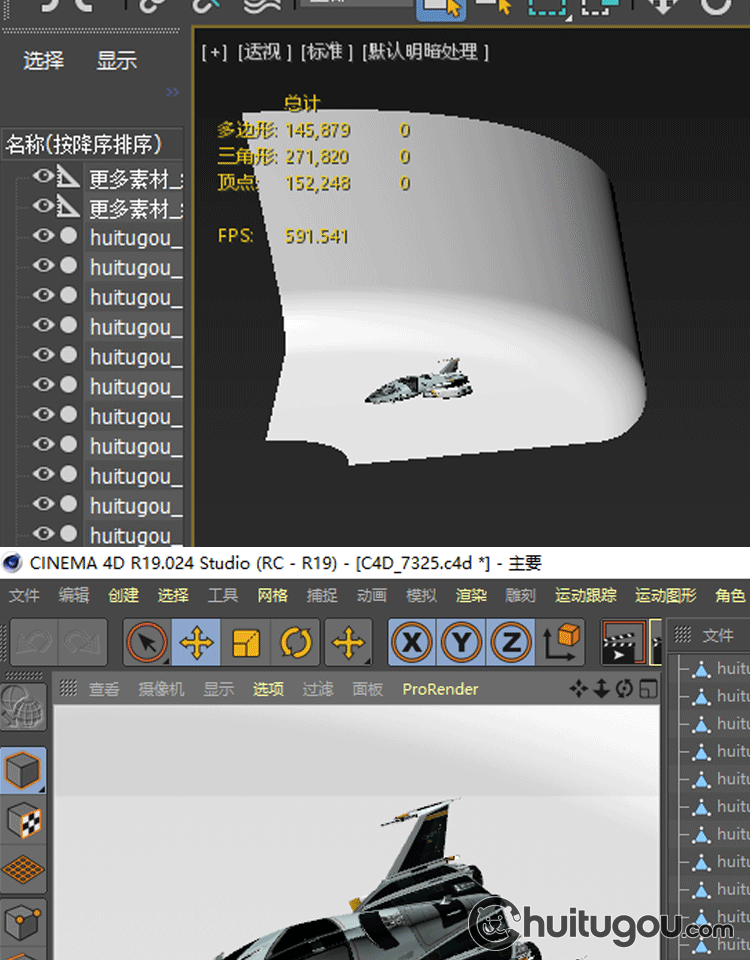Click the Redo arrow in Cinema 4D toolbar
Screen dimensions: 750x960
click(x=83, y=642)
